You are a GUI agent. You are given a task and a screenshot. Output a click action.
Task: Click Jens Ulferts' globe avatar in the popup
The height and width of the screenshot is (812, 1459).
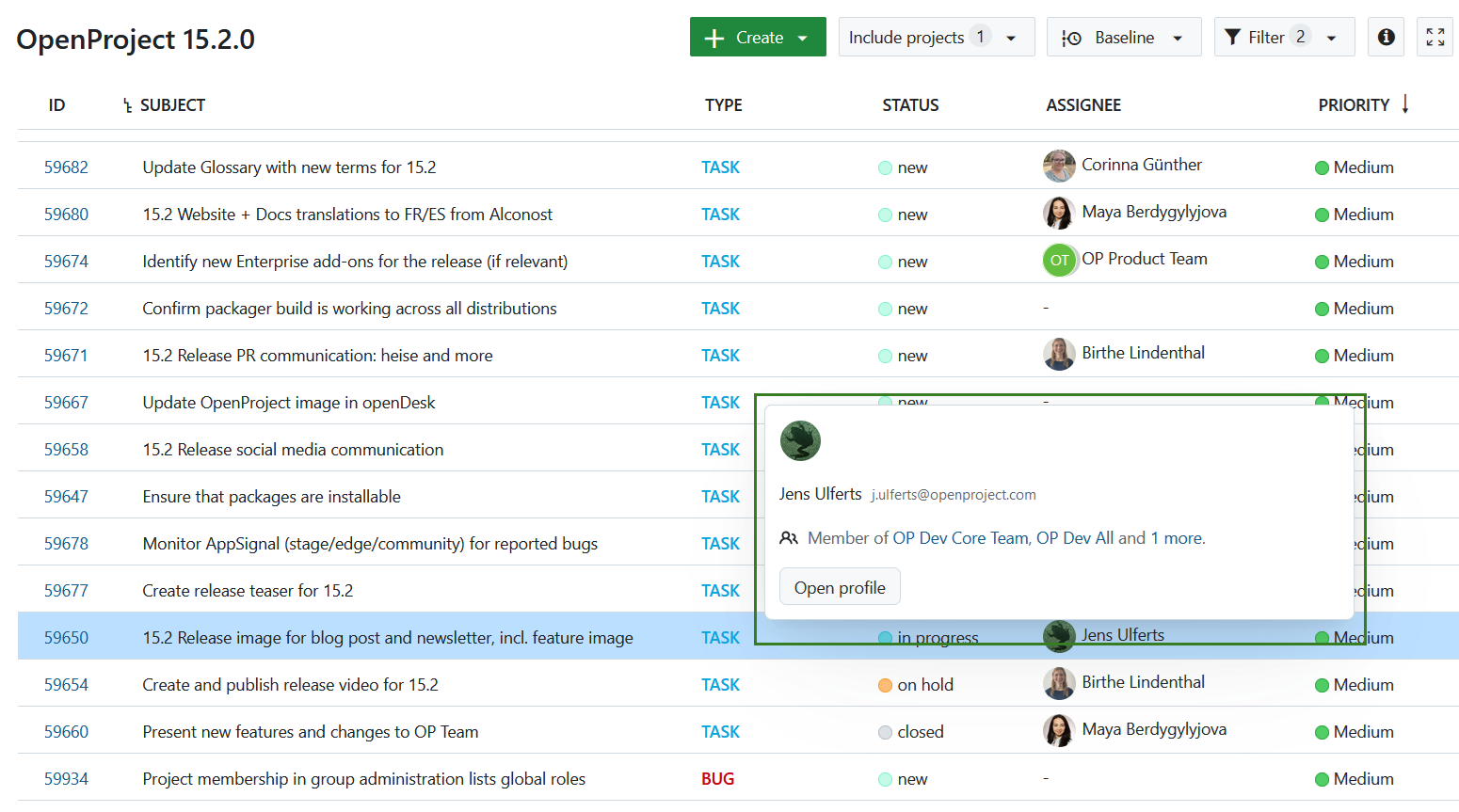pyautogui.click(x=800, y=440)
